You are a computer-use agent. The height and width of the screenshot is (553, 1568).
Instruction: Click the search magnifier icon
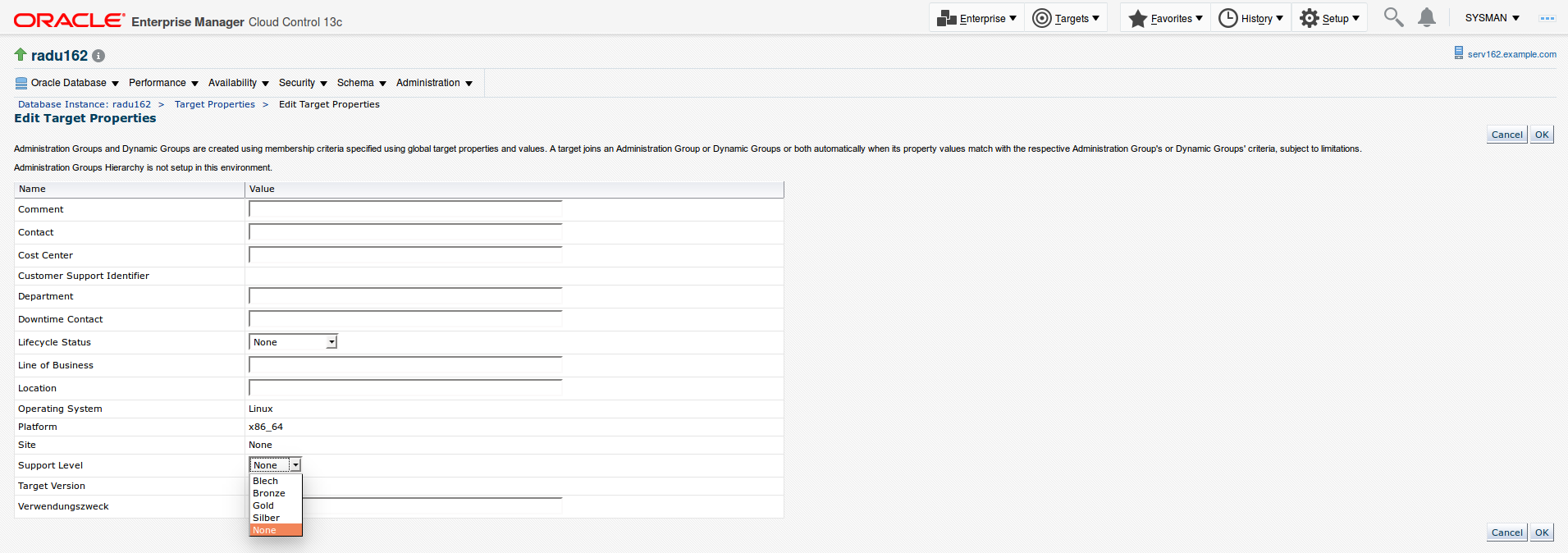(1393, 17)
